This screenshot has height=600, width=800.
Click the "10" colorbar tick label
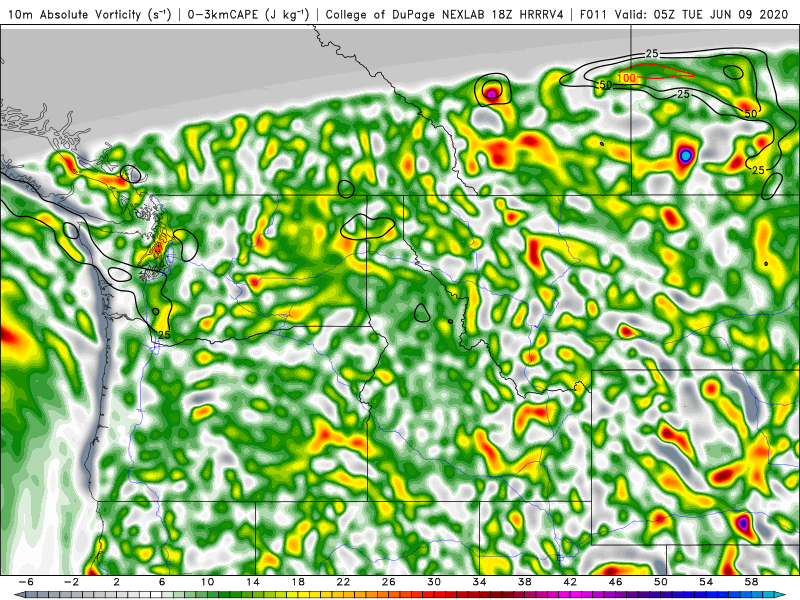(x=207, y=582)
